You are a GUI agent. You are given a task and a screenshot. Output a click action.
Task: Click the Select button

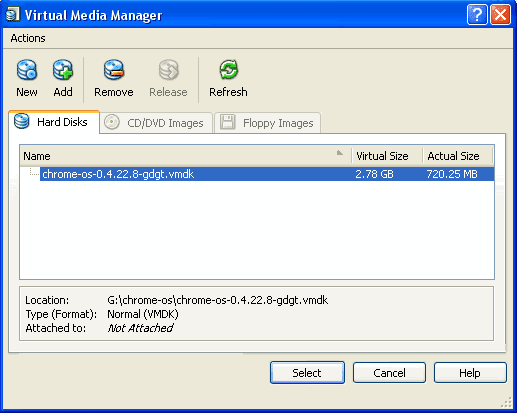pos(307,373)
